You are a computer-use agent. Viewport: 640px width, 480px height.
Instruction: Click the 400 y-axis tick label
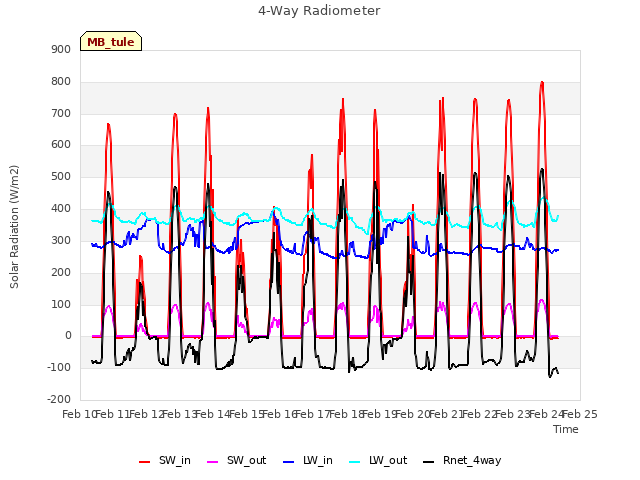(61, 209)
